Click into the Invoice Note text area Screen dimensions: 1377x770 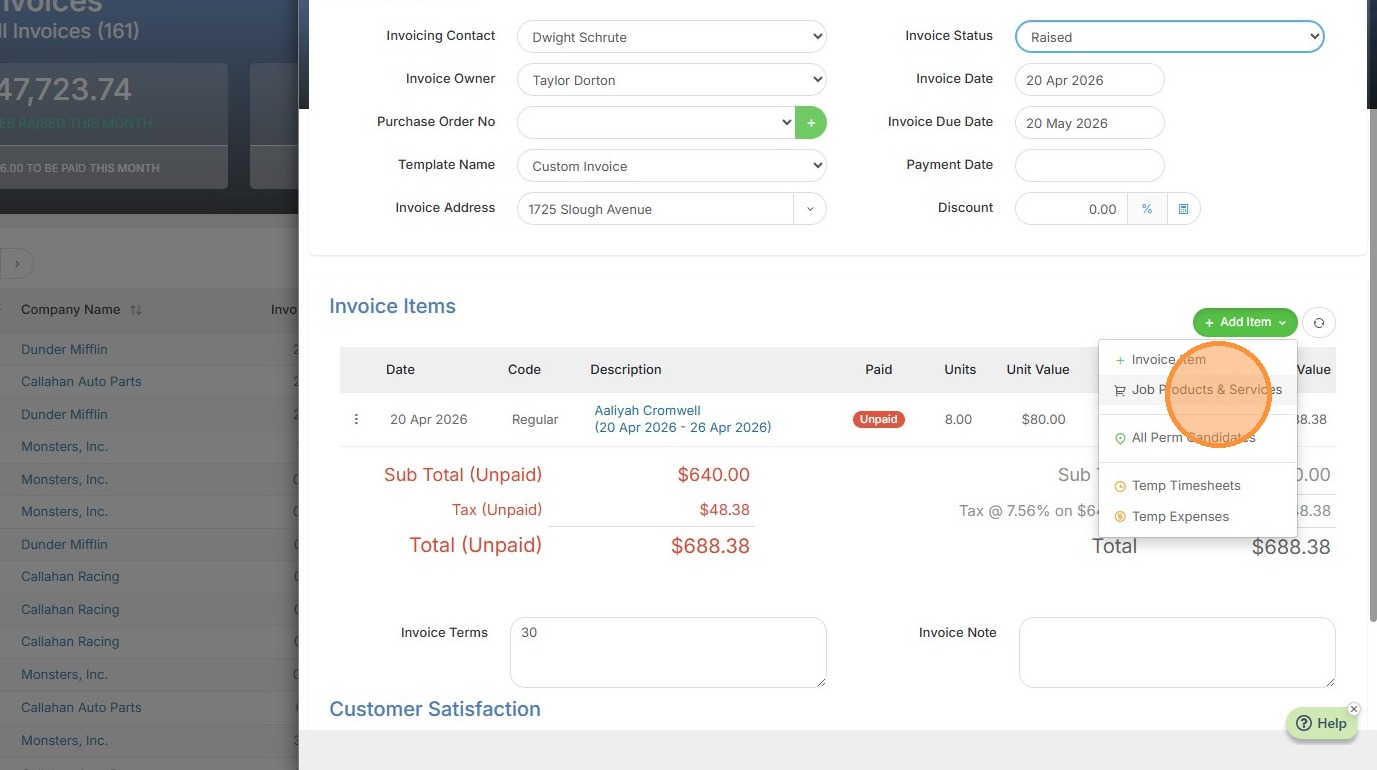coord(1176,652)
